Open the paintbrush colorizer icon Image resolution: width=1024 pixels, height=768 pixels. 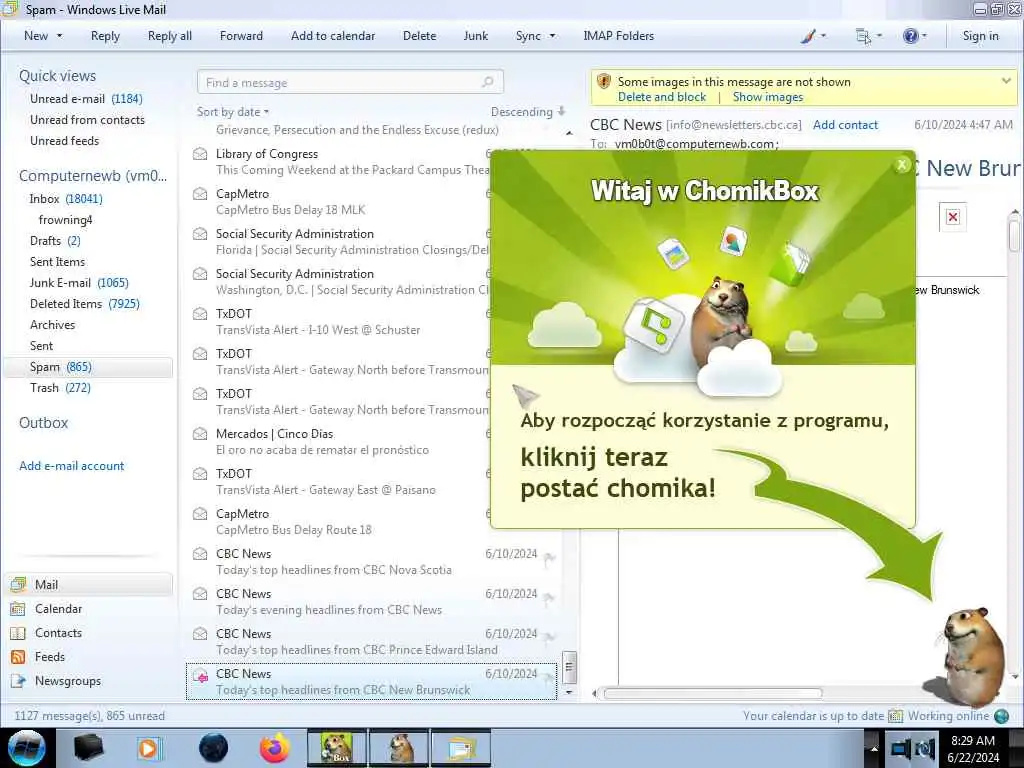click(808, 36)
